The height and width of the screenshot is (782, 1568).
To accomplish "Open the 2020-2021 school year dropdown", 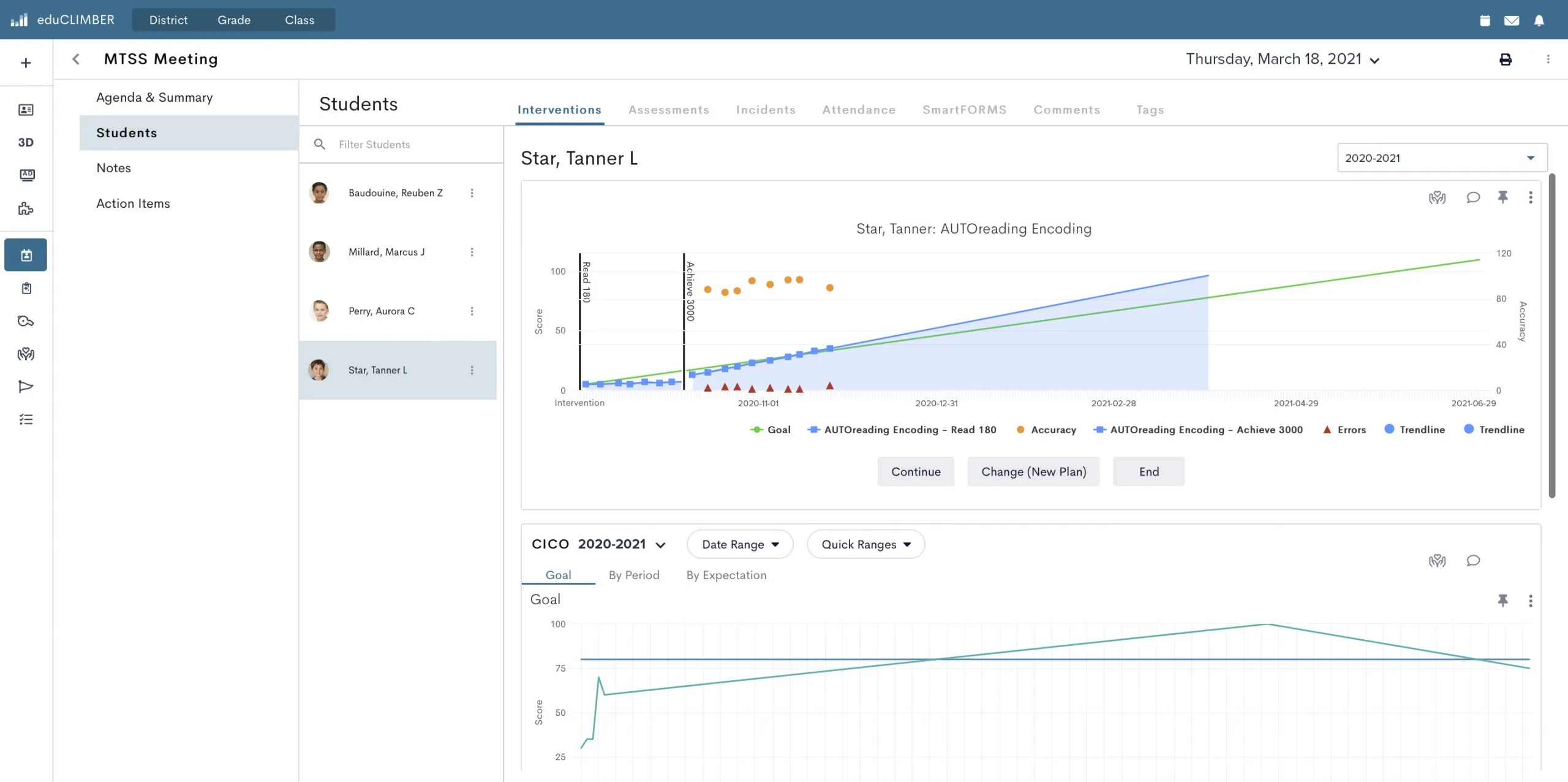I will coord(1442,158).
